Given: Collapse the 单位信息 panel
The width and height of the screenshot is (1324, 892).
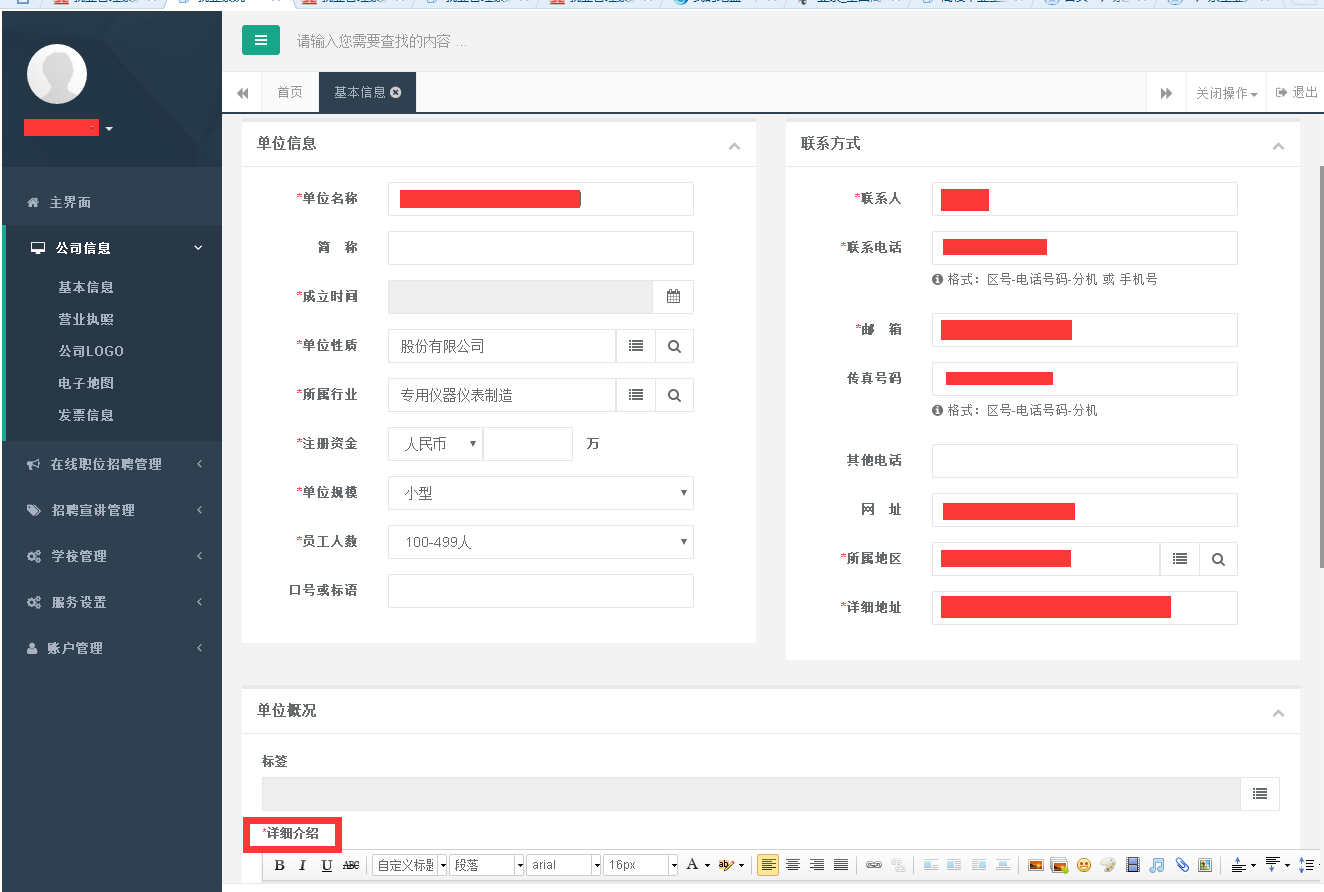Looking at the screenshot, I should [x=735, y=146].
